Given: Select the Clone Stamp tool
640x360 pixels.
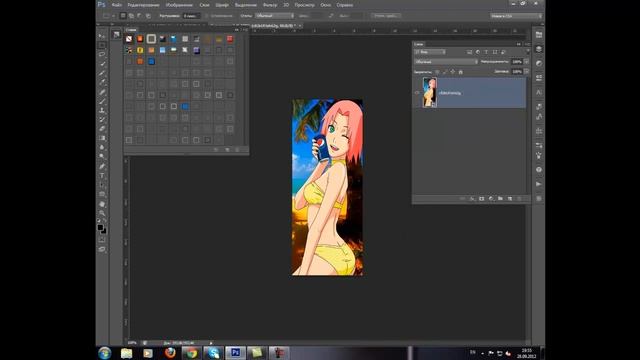Looking at the screenshot, I should tap(102, 111).
